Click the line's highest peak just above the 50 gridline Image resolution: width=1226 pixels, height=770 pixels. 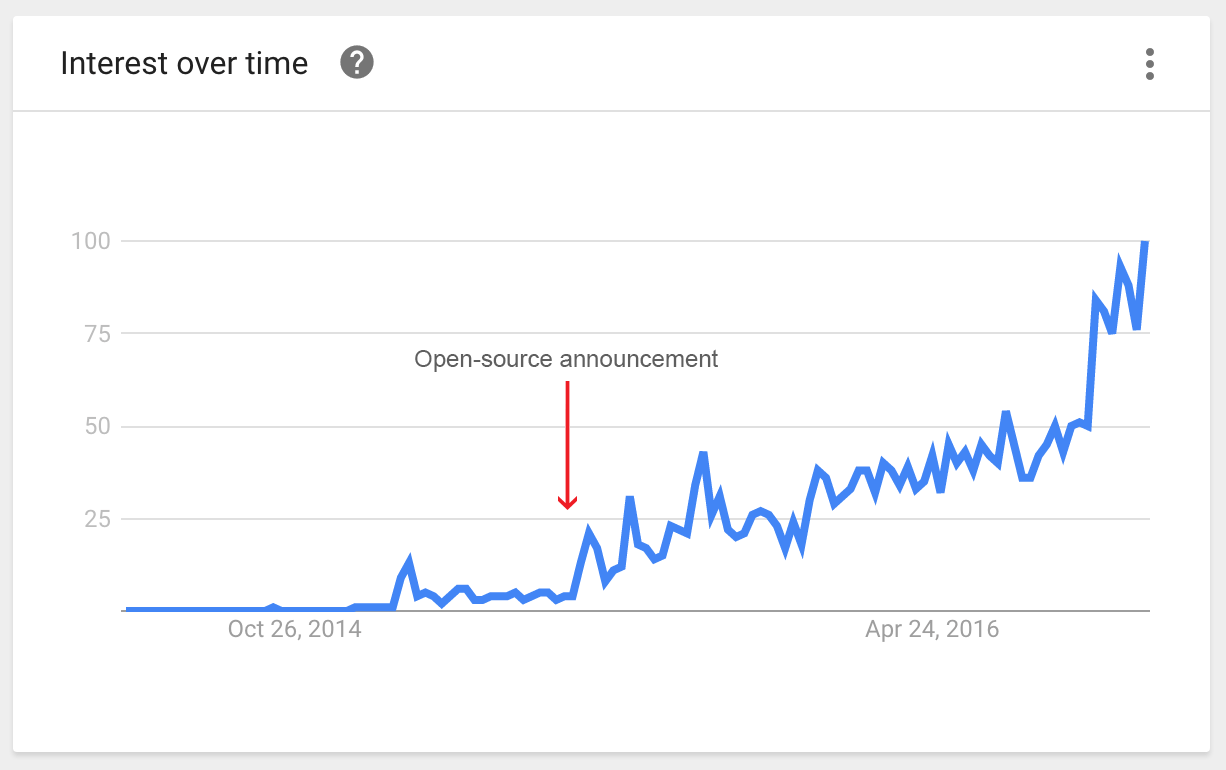click(1006, 413)
